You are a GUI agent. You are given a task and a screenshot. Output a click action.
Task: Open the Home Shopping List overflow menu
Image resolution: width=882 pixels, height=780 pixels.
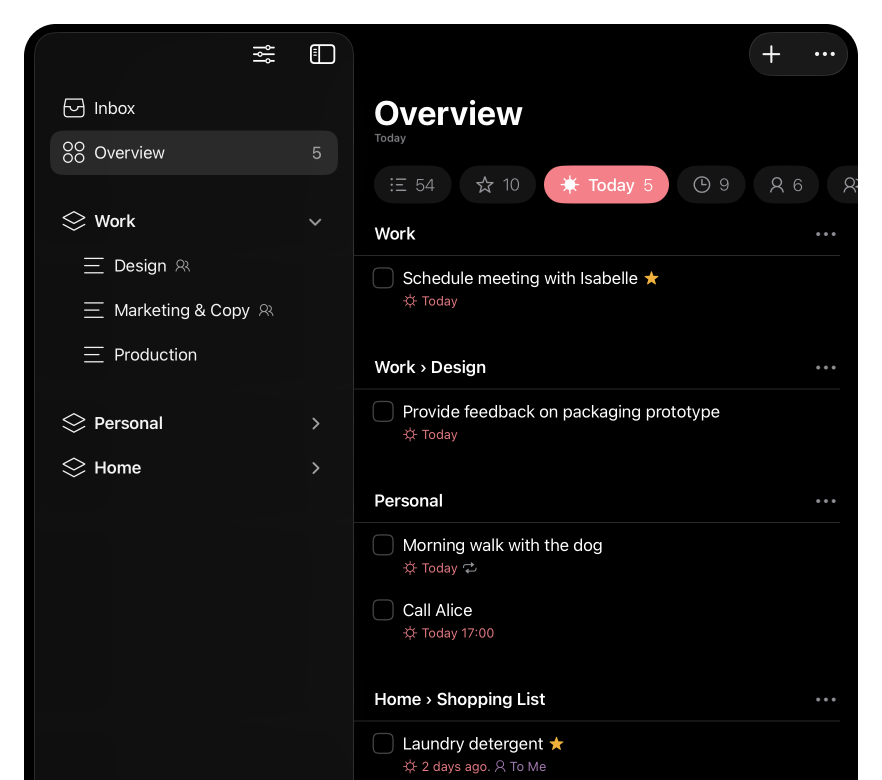pyautogui.click(x=826, y=699)
